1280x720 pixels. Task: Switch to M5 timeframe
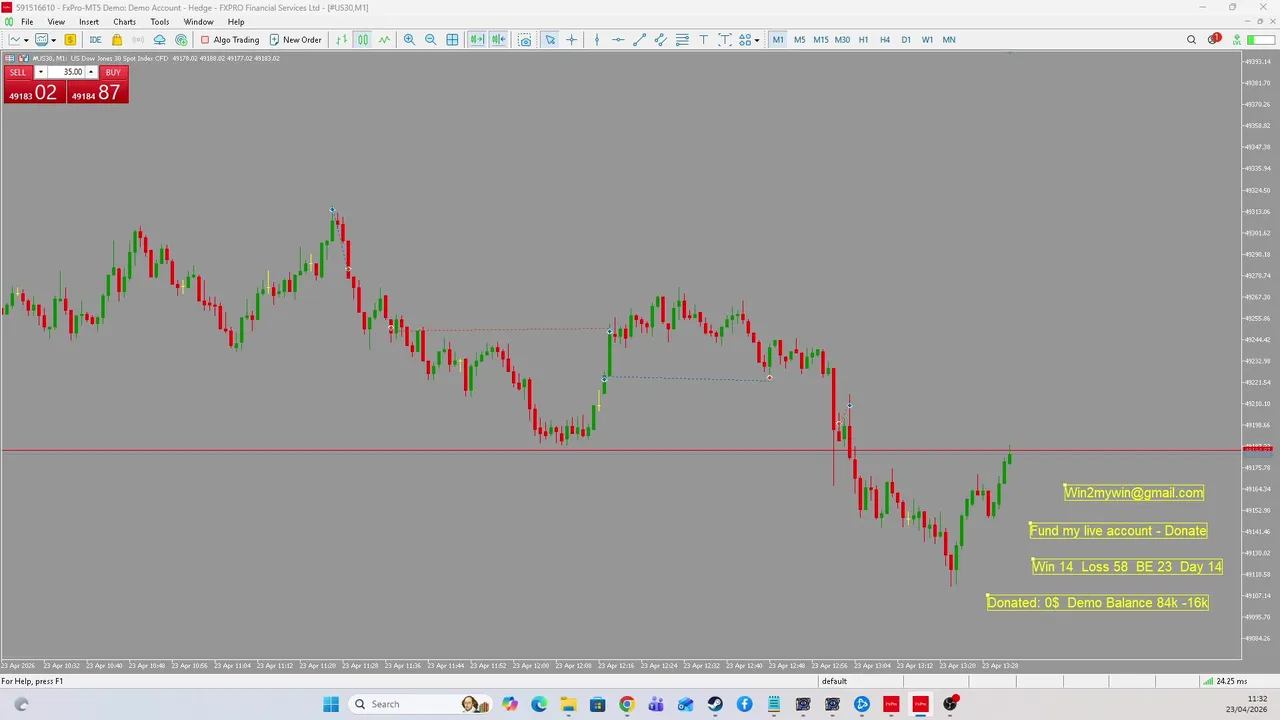pyautogui.click(x=799, y=40)
